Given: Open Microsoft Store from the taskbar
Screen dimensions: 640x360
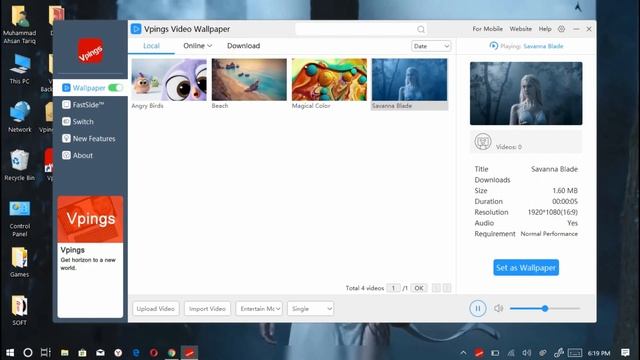Looking at the screenshot, I should 82,353.
